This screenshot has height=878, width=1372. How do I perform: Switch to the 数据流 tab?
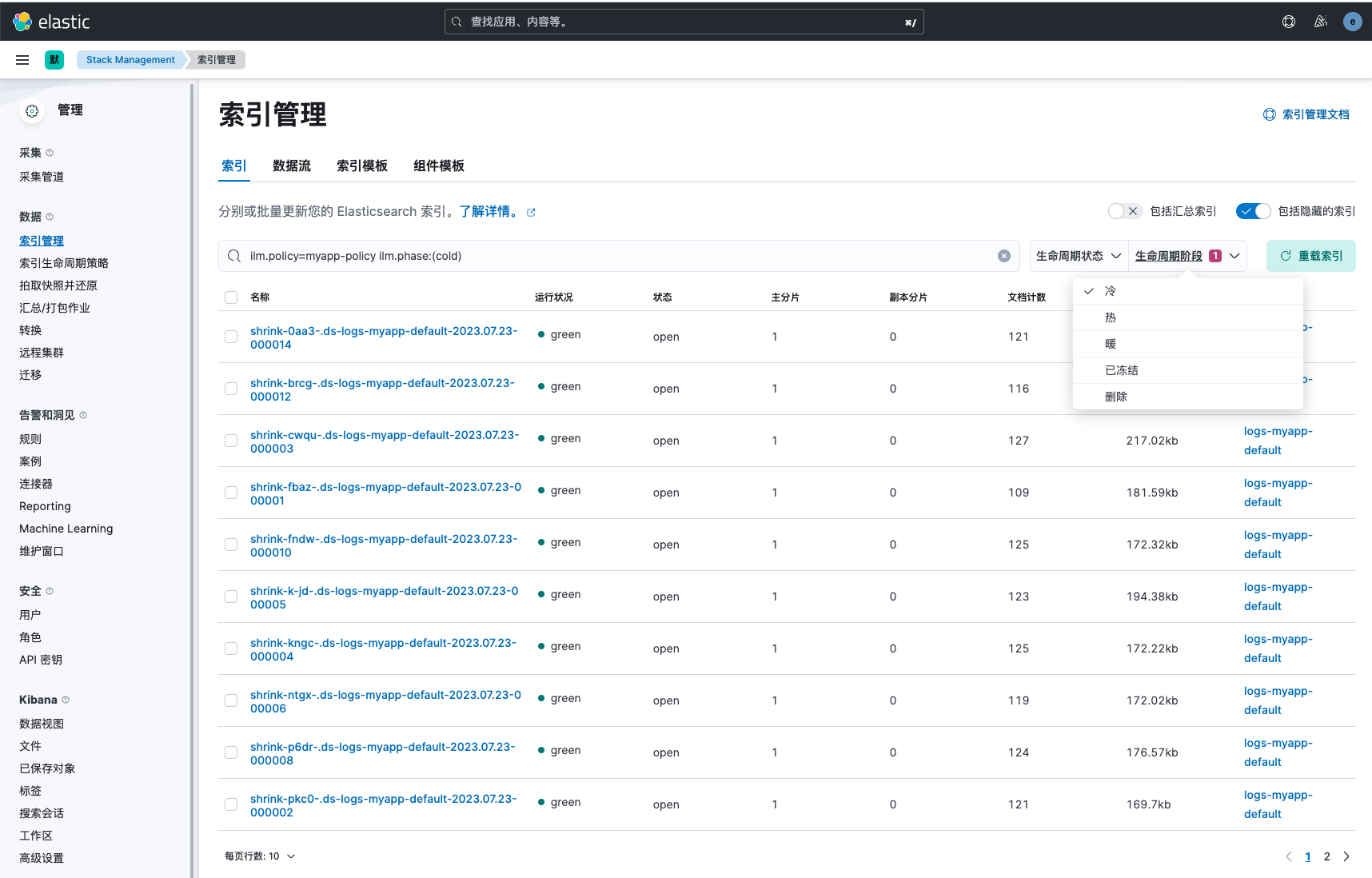pos(292,166)
